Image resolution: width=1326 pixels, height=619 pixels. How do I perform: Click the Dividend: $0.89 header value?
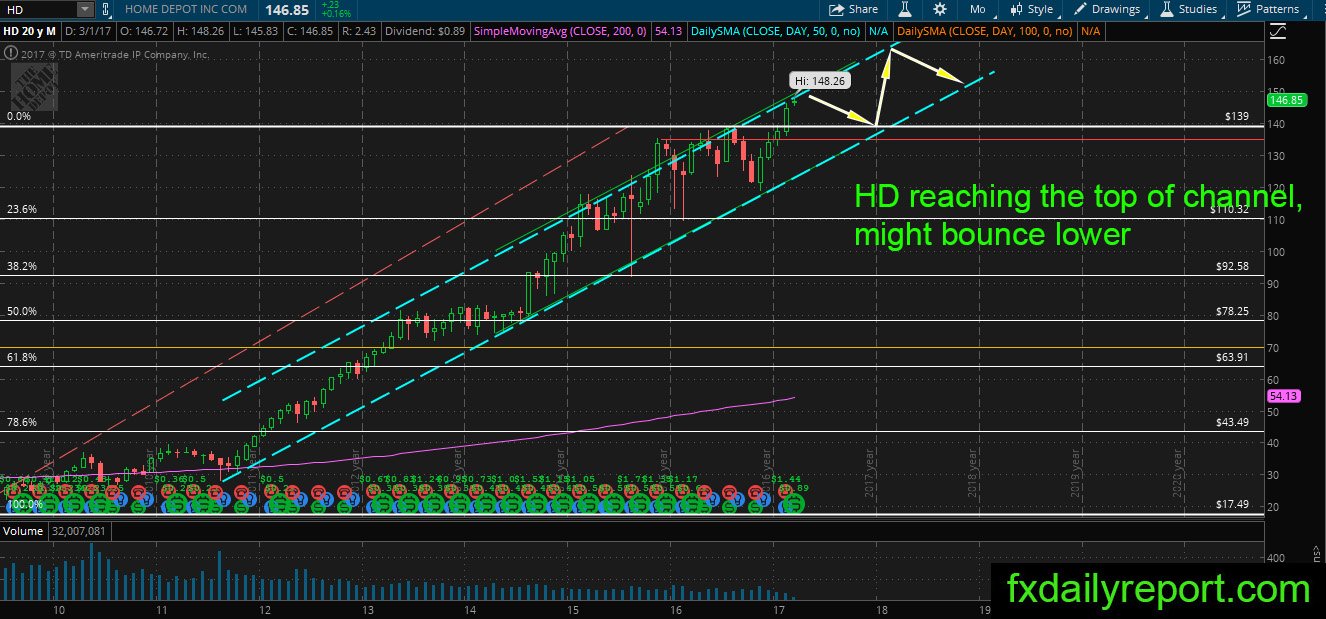click(x=427, y=32)
